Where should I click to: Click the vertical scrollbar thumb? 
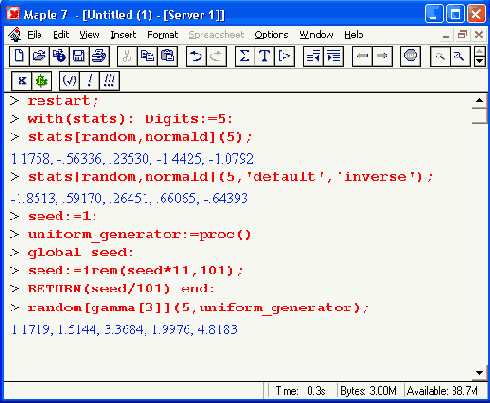point(479,115)
